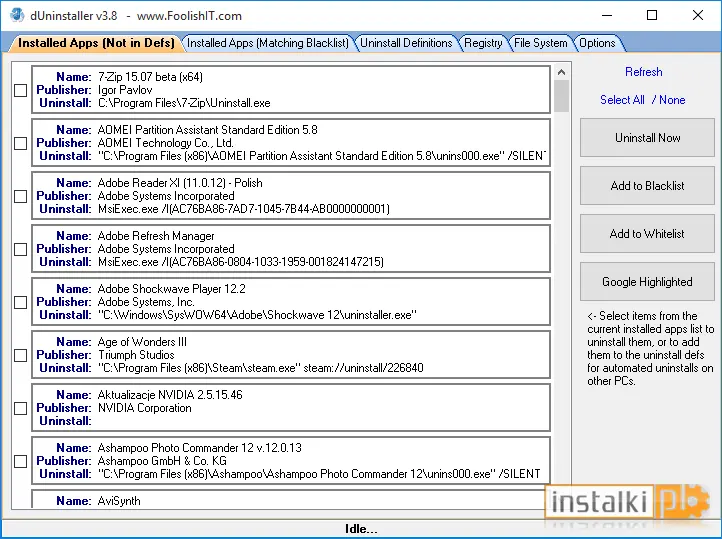This screenshot has height=539, width=722.
Task: Click the 7-Zip 15.07 beta (x64) name
Action: click(x=150, y=77)
